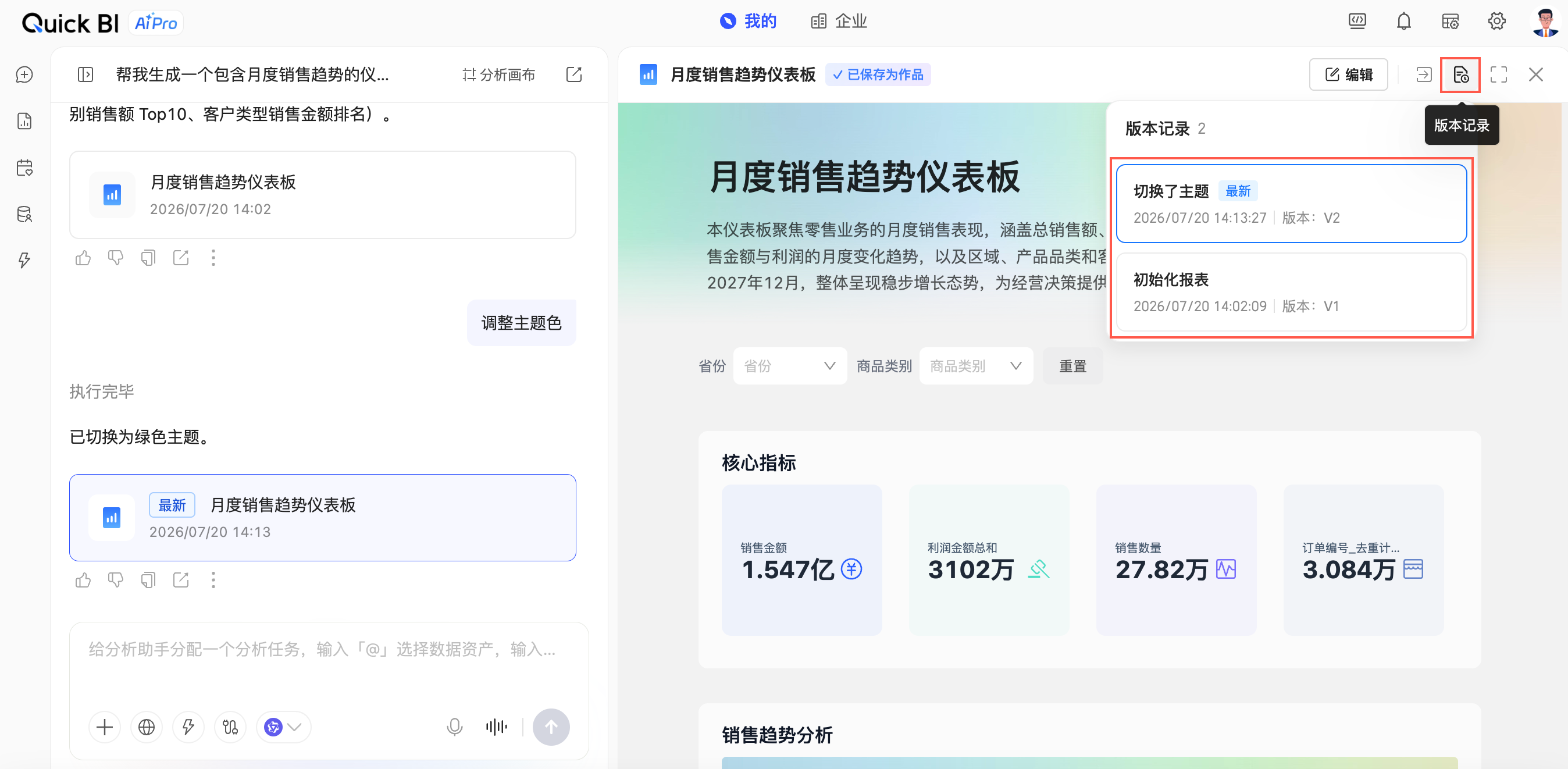This screenshot has width=1568, height=769.
Task: Copy the latest 14:13 dashboard response
Action: (148, 581)
